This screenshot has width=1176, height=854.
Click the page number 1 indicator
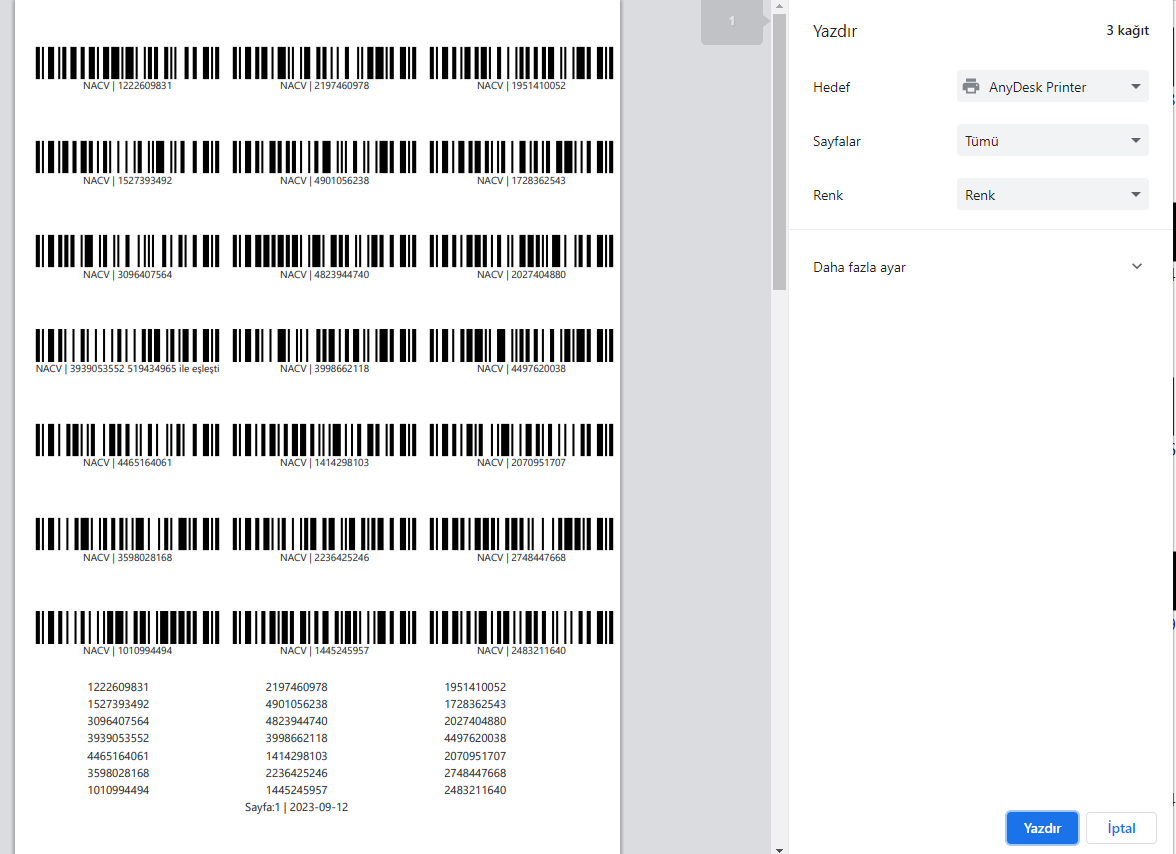click(731, 22)
